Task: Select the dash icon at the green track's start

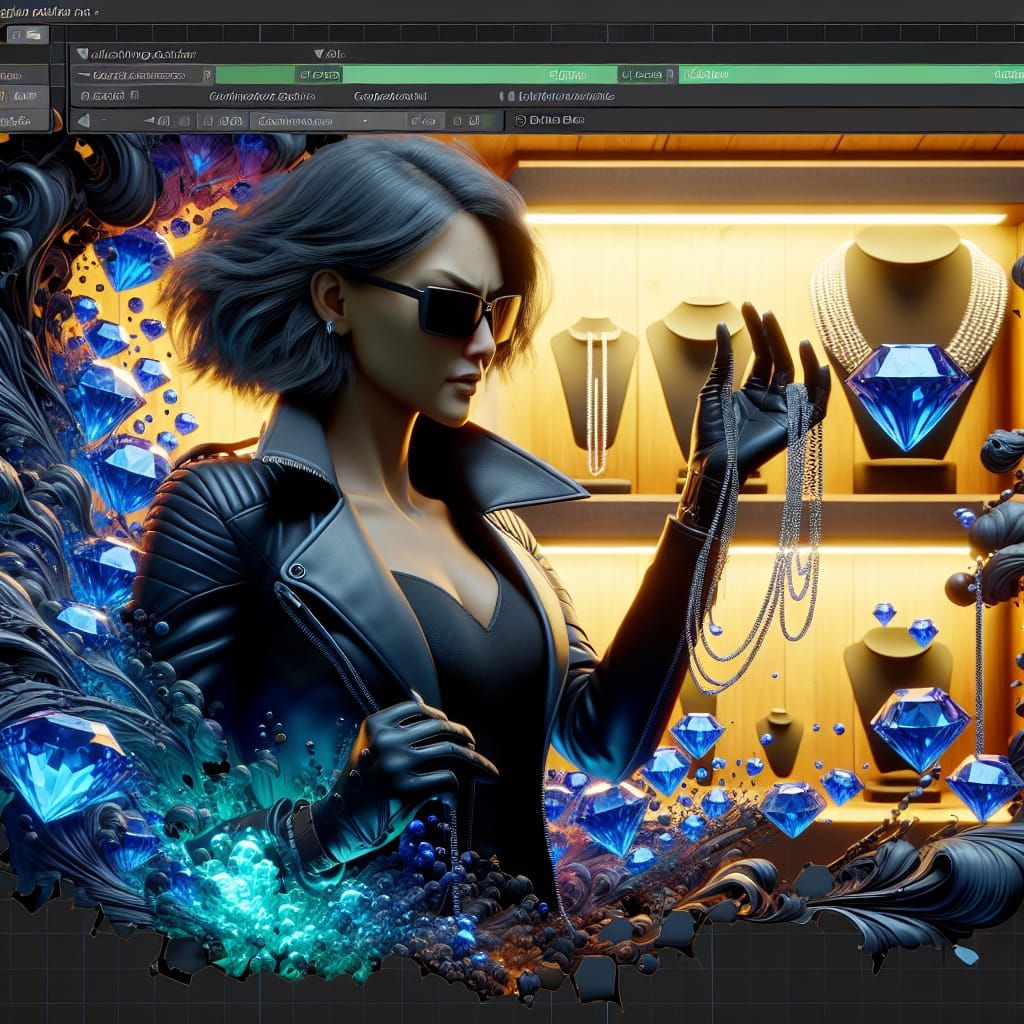Action: [x=85, y=75]
